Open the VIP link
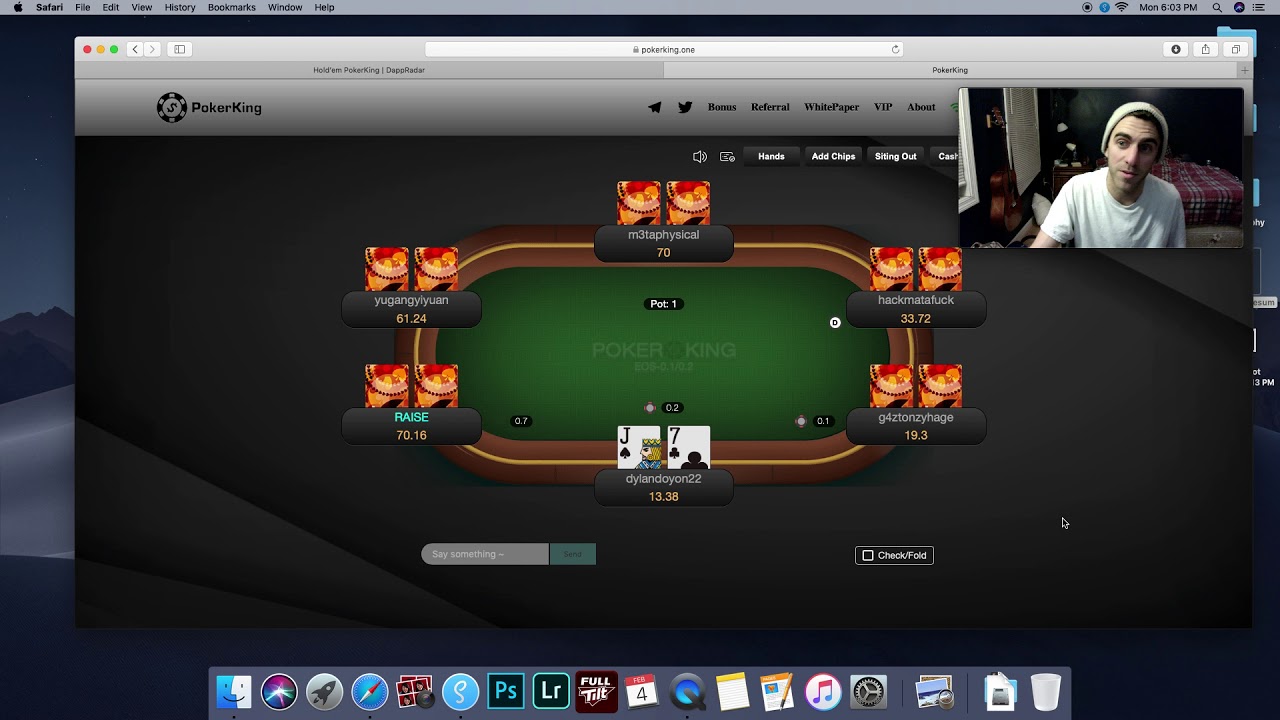This screenshot has width=1280, height=720. (883, 107)
